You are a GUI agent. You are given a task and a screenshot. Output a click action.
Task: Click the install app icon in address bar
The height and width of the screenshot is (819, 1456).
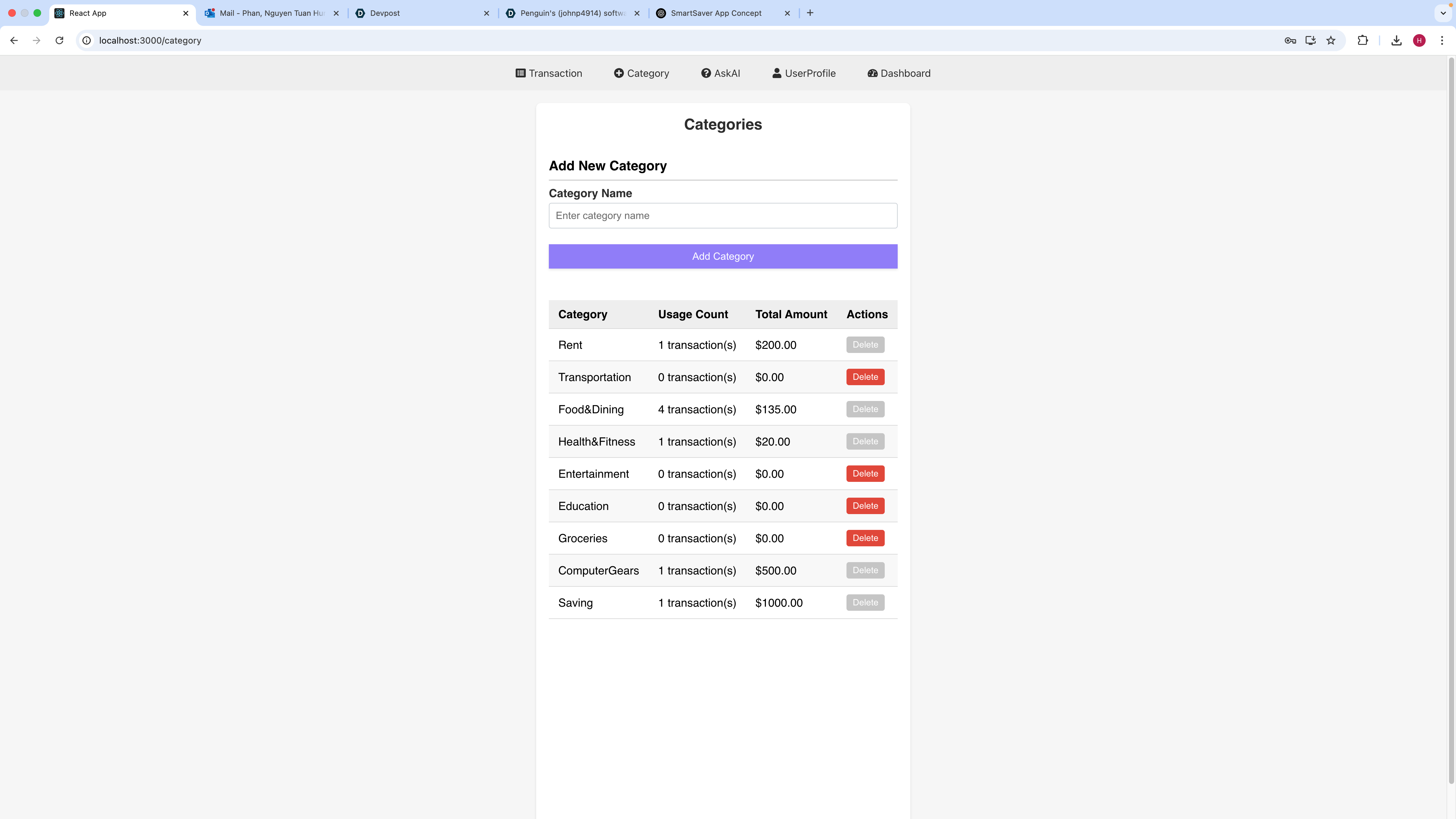(x=1310, y=41)
